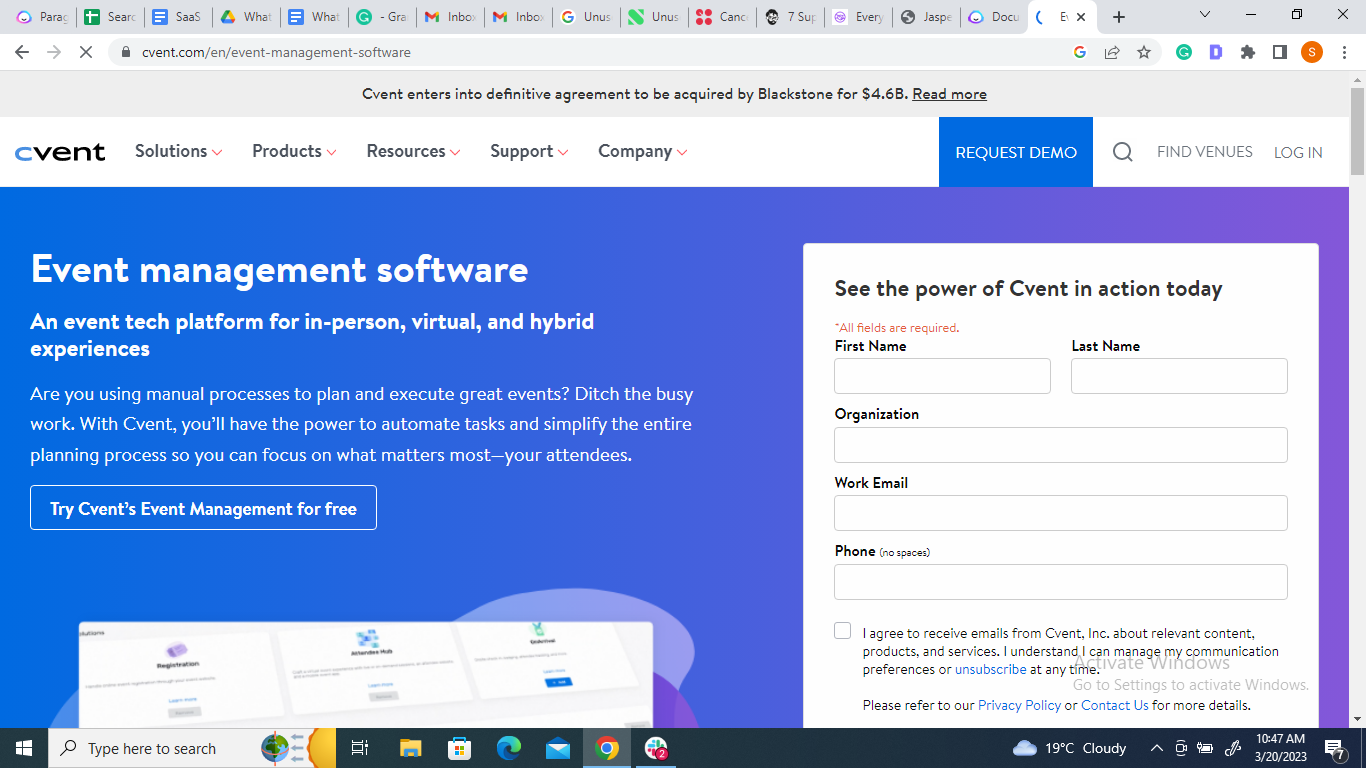Open the Mail app on the taskbar
The height and width of the screenshot is (768, 1366).
tap(558, 748)
